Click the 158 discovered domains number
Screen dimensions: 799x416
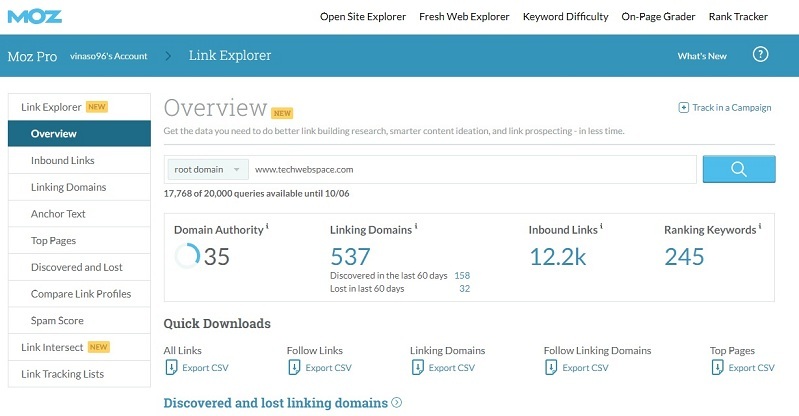[x=462, y=275]
